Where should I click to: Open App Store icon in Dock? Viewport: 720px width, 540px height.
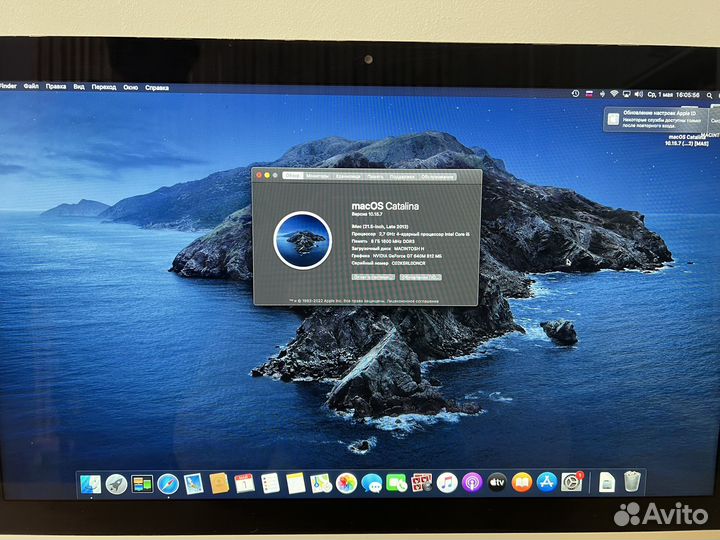coord(547,483)
